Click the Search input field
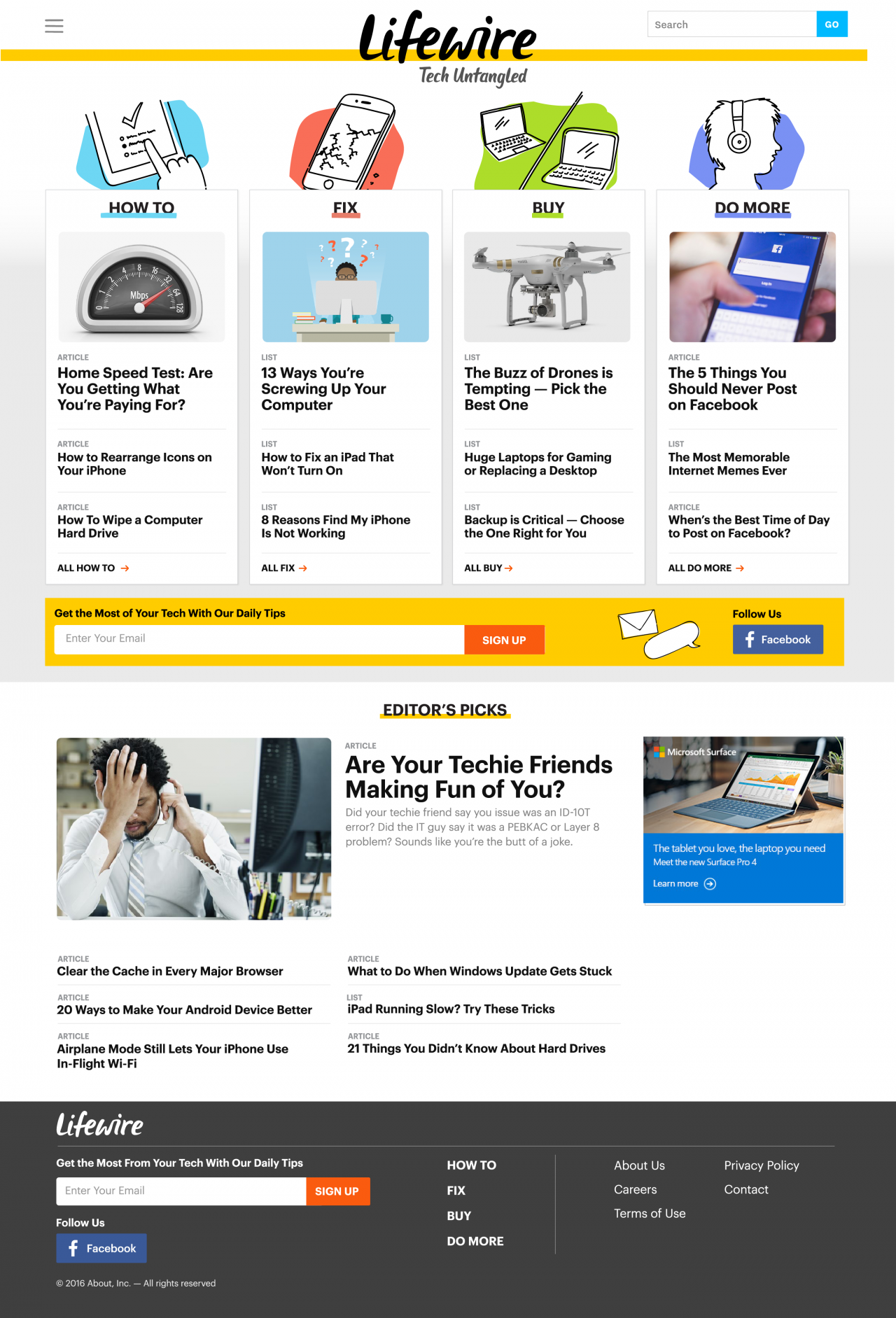Image resolution: width=896 pixels, height=1318 pixels. [731, 24]
